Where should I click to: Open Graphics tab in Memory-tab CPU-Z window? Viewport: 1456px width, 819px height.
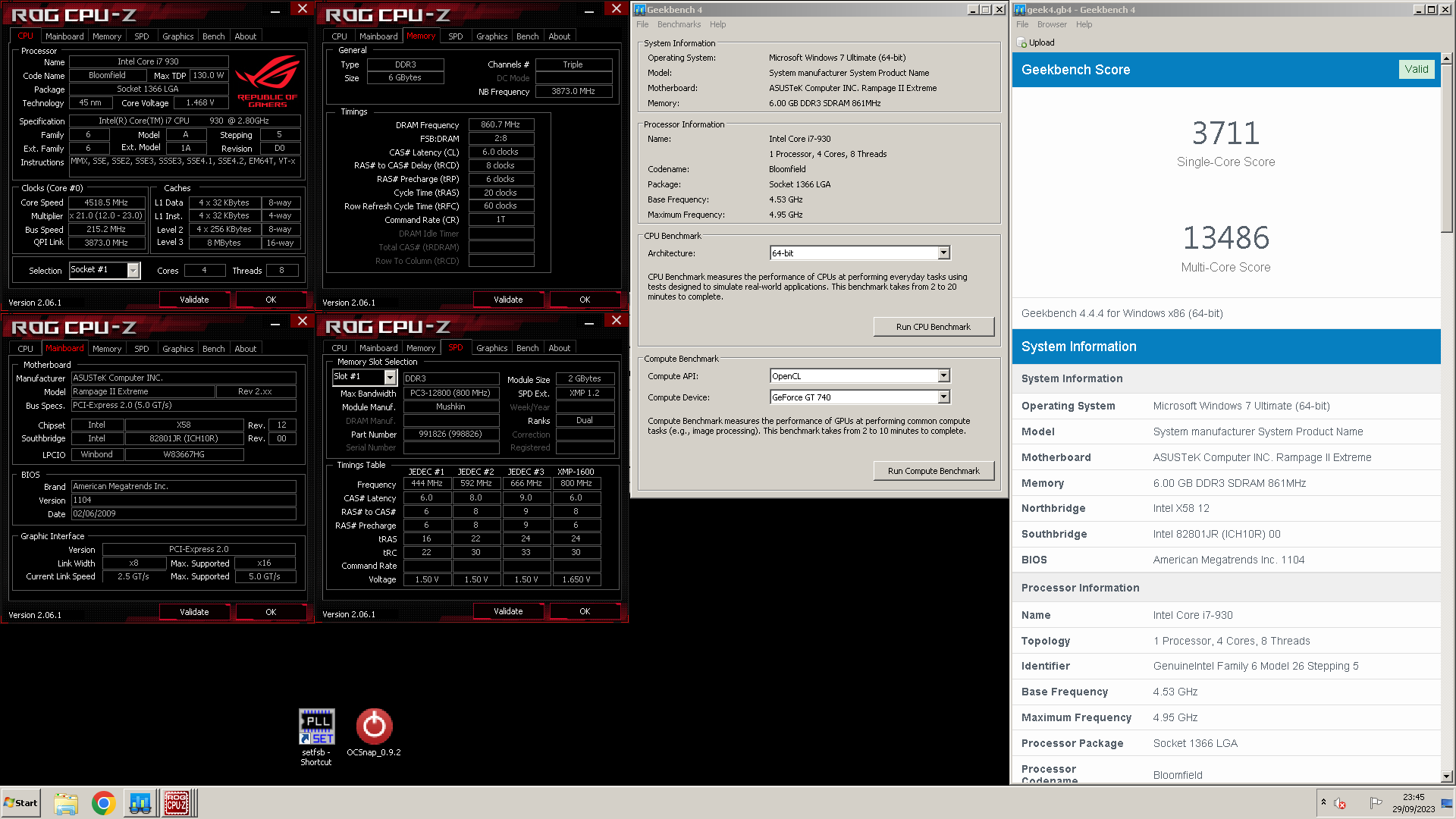coord(492,36)
